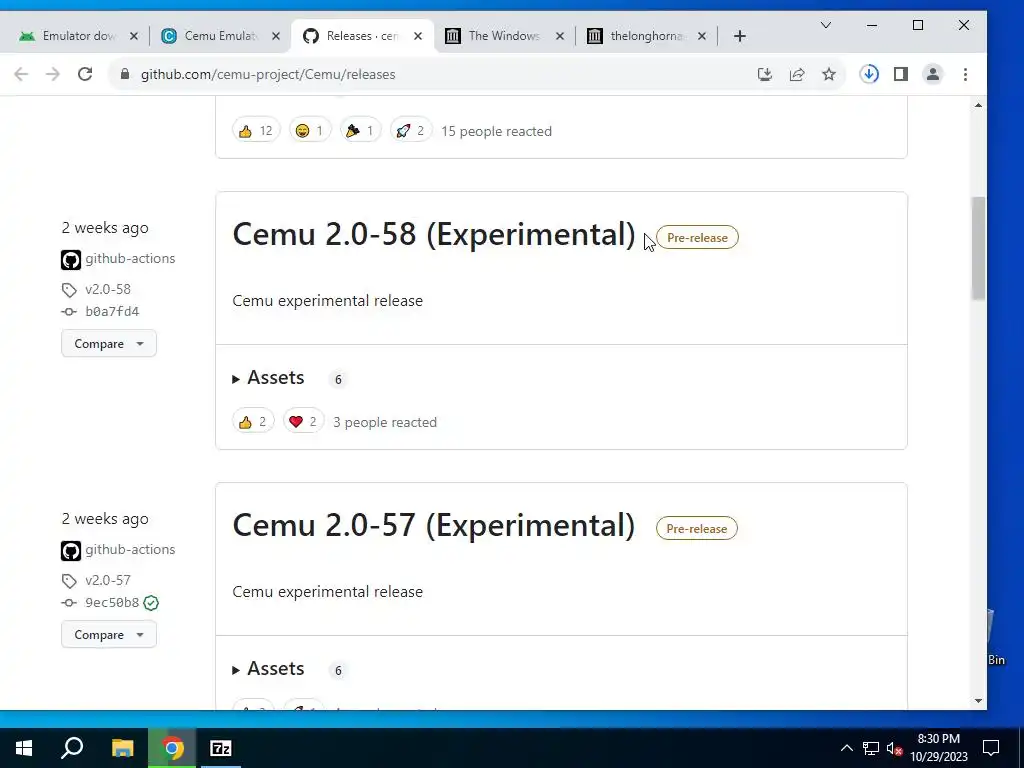Toggle thumbs up reaction with 12 votes
Viewport: 1024px width, 768px height.
pos(256,131)
